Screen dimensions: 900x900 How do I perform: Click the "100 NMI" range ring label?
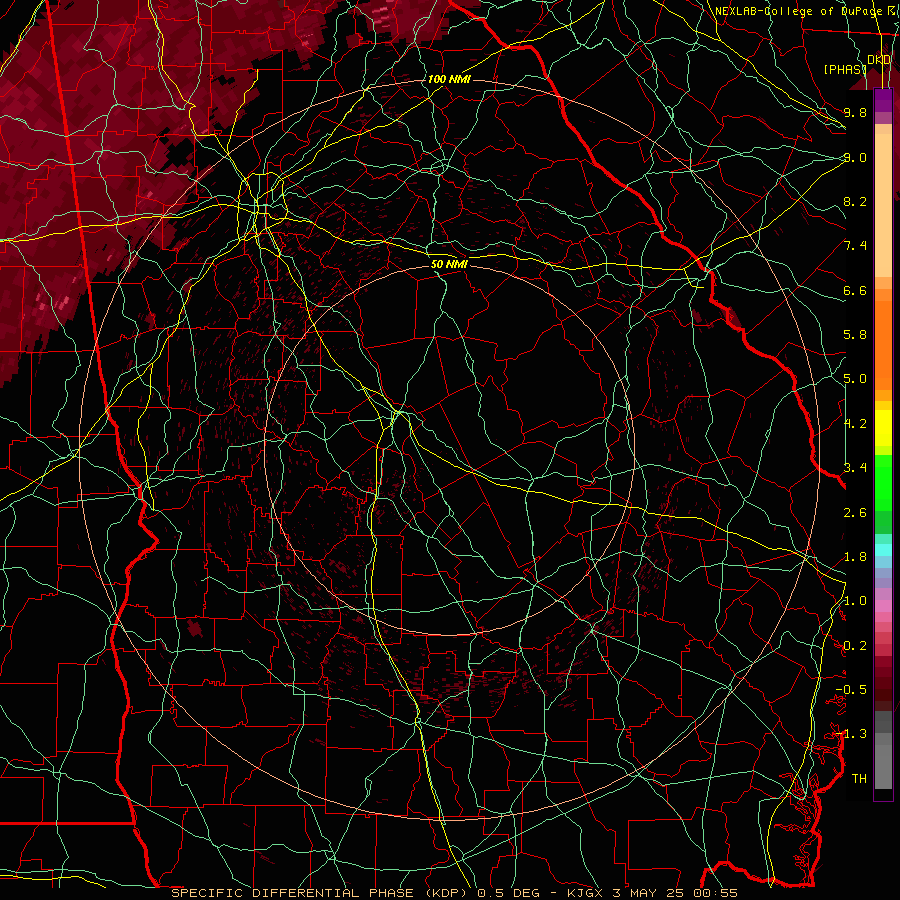click(x=449, y=79)
